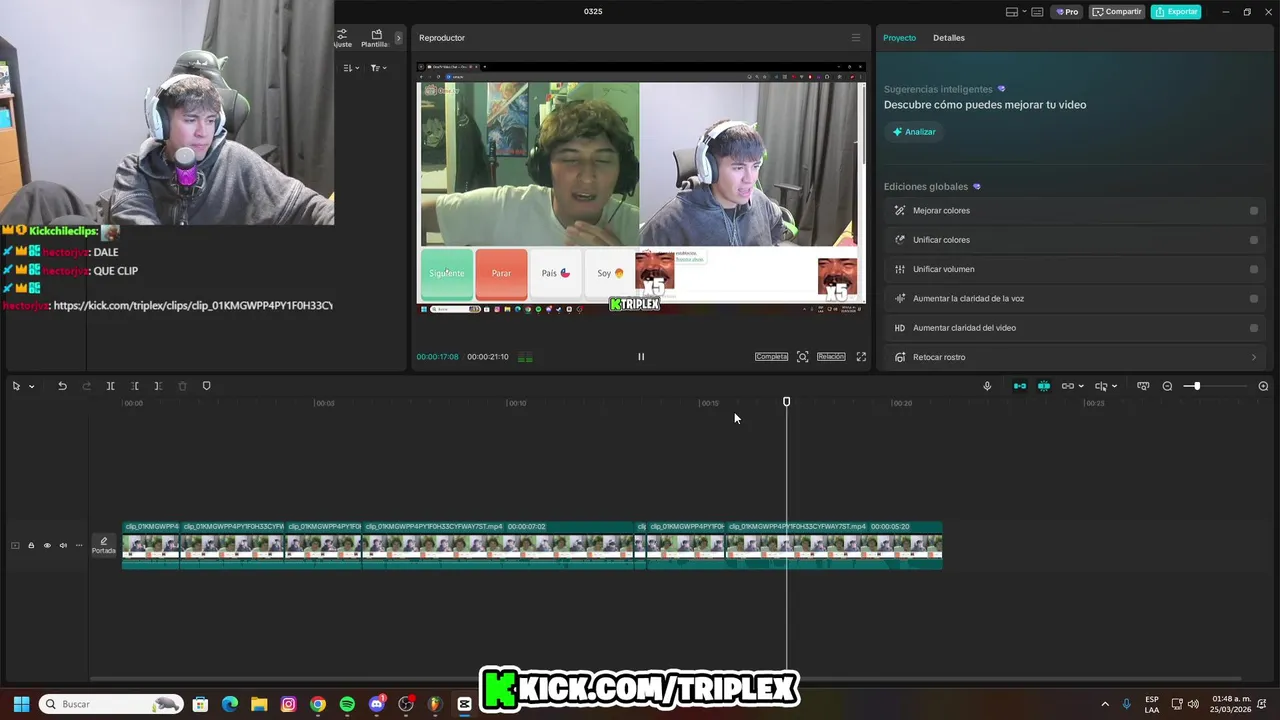Image resolution: width=1280 pixels, height=720 pixels.
Task: Trim clip right of playhead
Action: pos(158,386)
